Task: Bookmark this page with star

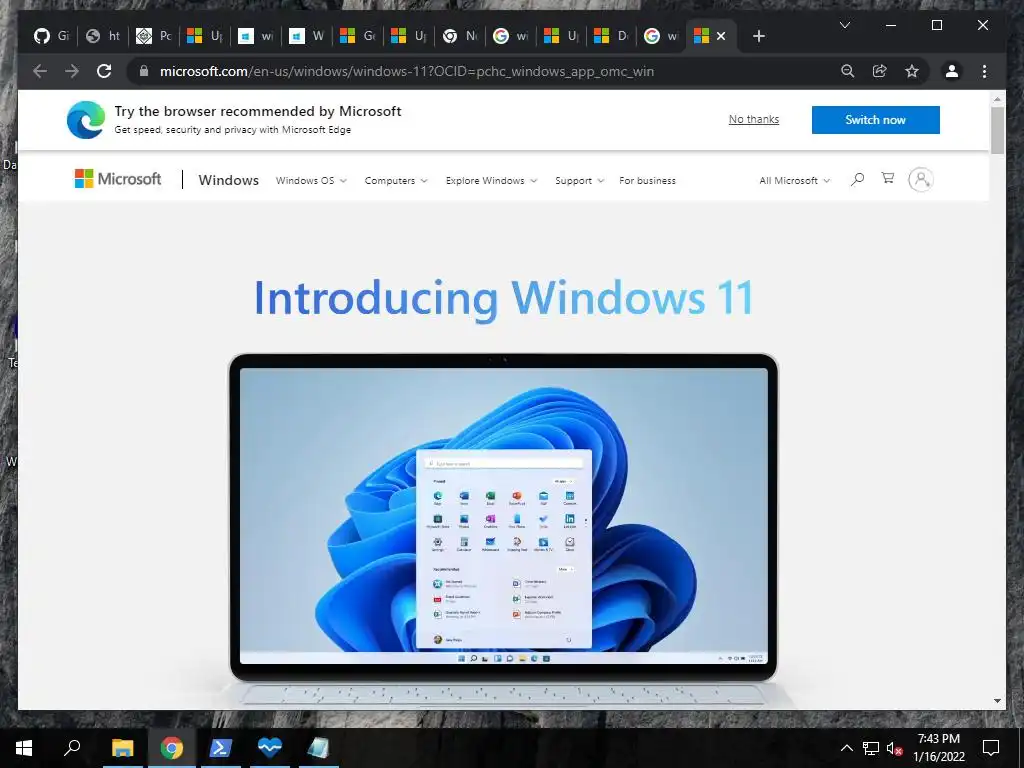Action: (912, 71)
